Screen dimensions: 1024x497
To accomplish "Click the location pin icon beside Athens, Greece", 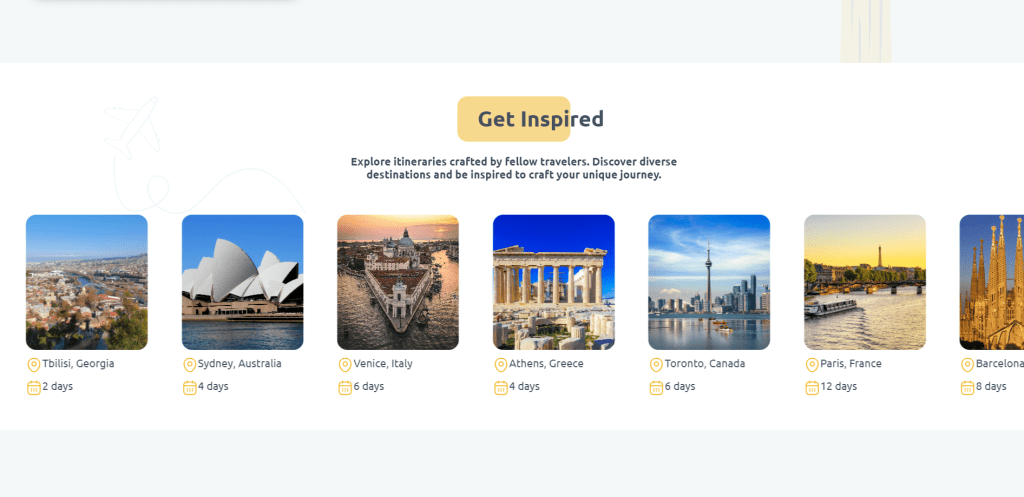I will tap(501, 365).
